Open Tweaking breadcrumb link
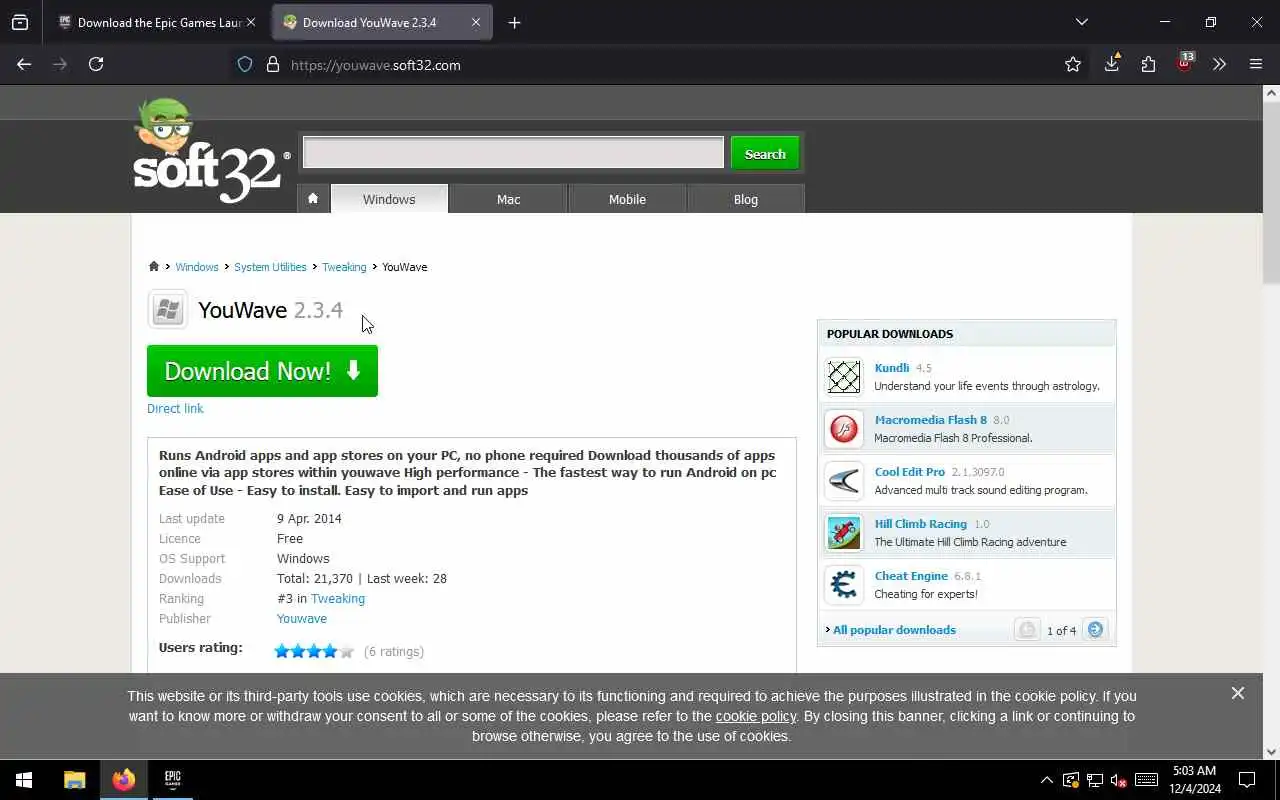This screenshot has height=800, width=1280. click(344, 267)
